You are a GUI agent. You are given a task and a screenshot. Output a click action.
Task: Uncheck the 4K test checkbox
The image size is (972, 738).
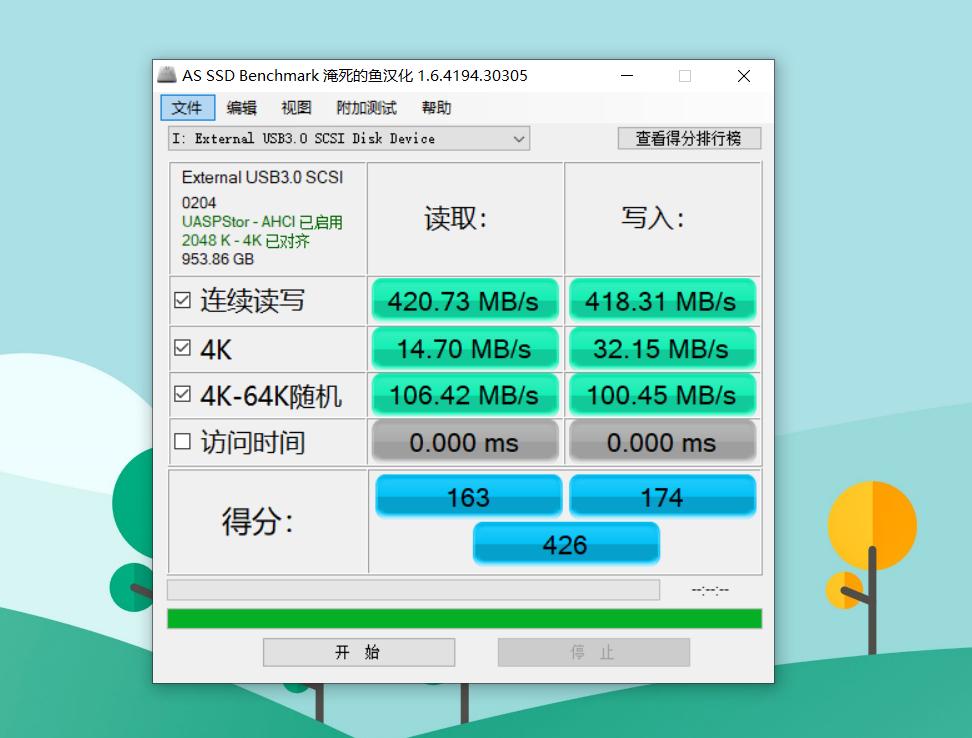click(x=184, y=348)
